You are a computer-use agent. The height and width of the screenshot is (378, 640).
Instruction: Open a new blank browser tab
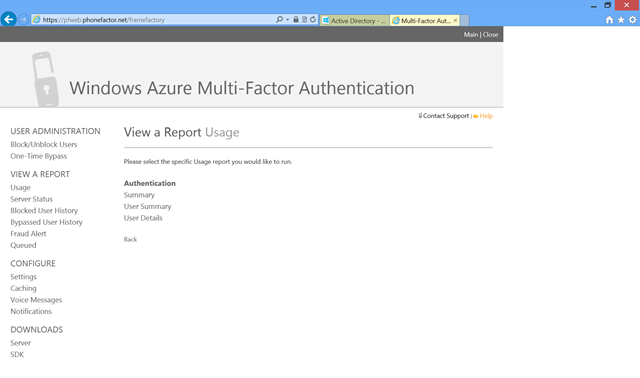(465, 20)
